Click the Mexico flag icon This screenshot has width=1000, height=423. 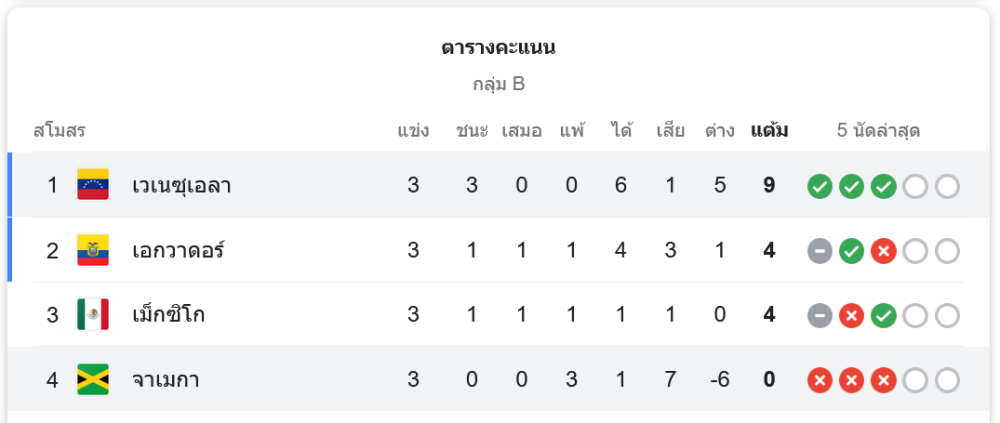coord(93,315)
